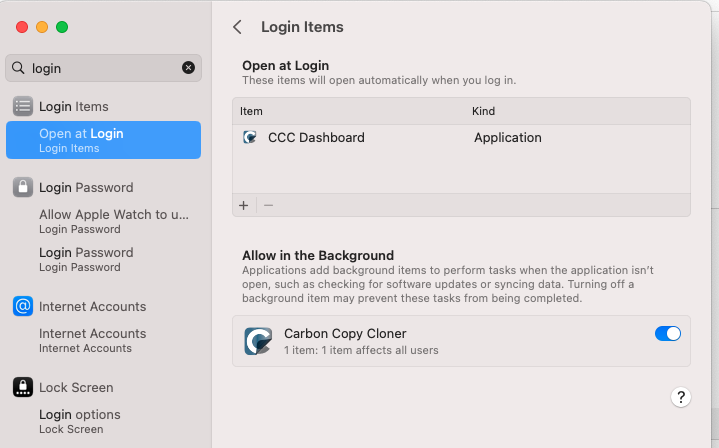Image resolution: width=719 pixels, height=448 pixels.
Task: Go back using the chevron arrow
Action: coord(237,27)
